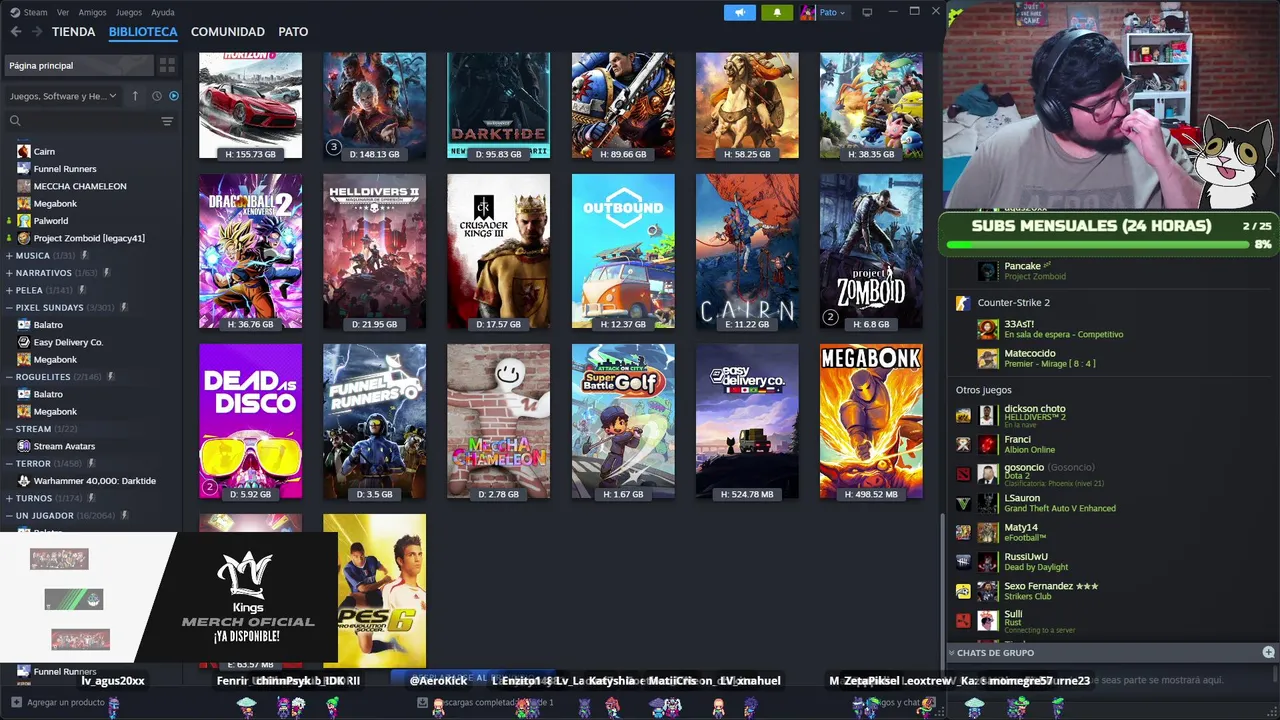Viewport: 1280px width, 720px height.
Task: Select Project Zomboid [legacy41] in list
Action: coord(90,238)
